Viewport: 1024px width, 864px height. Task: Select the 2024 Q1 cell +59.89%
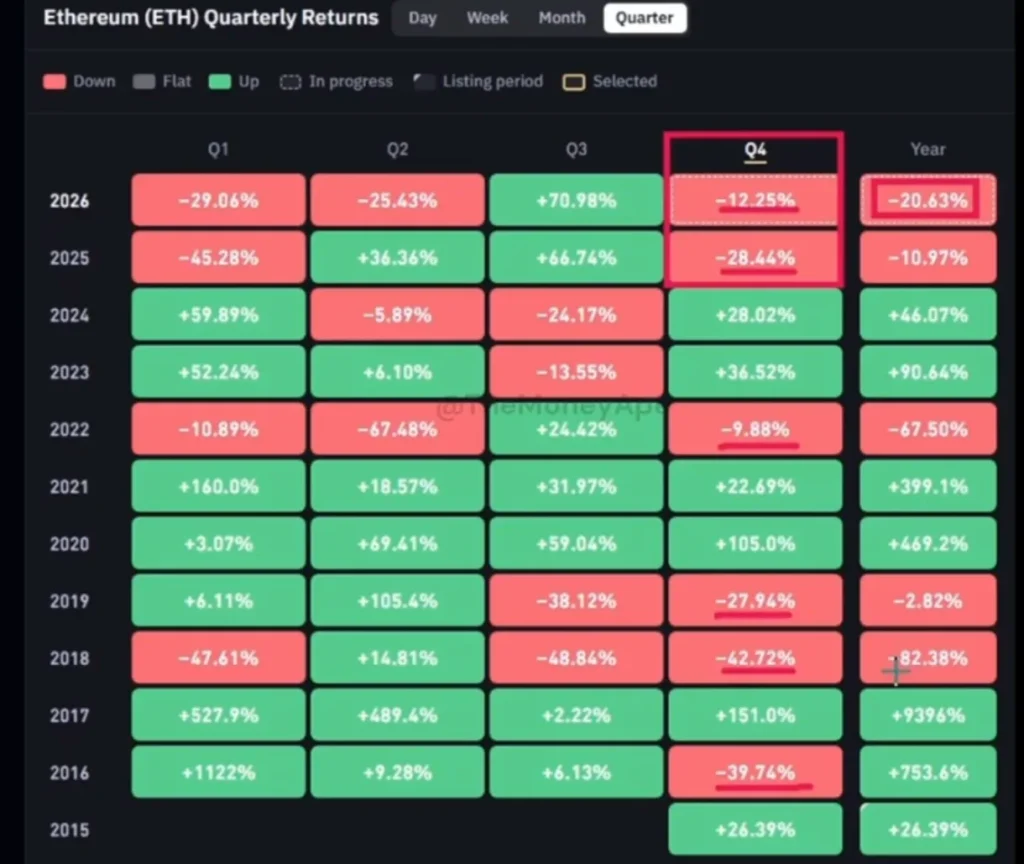click(x=218, y=315)
